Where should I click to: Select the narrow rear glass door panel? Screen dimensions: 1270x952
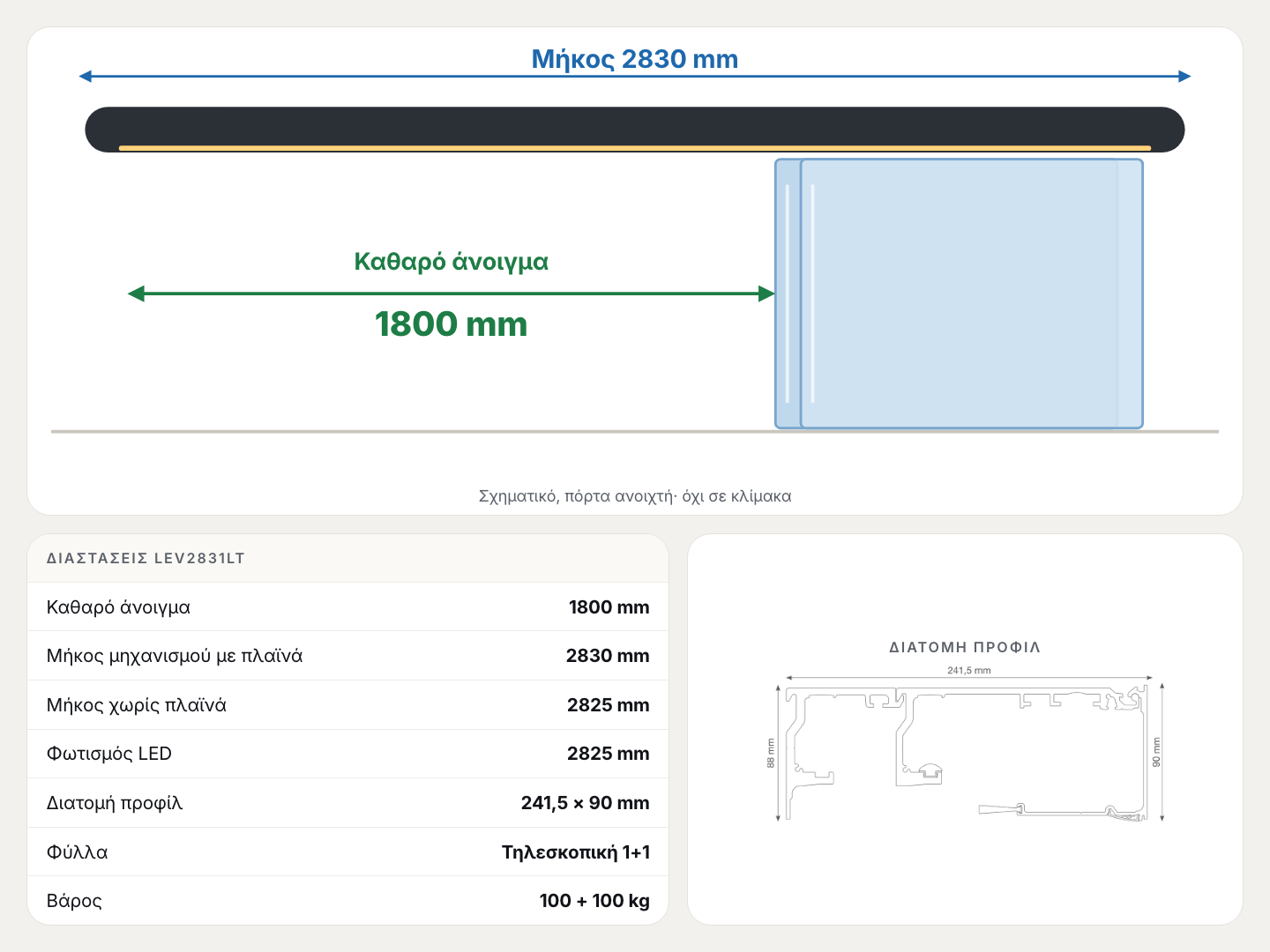click(x=788, y=294)
